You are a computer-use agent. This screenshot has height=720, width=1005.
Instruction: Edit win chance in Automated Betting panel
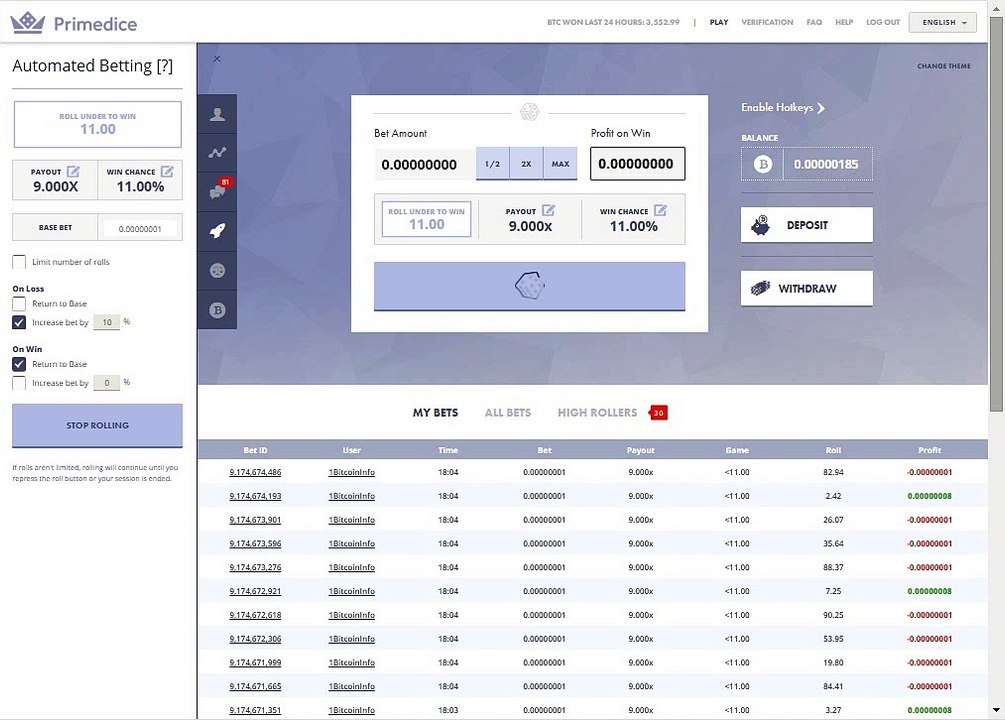(167, 171)
